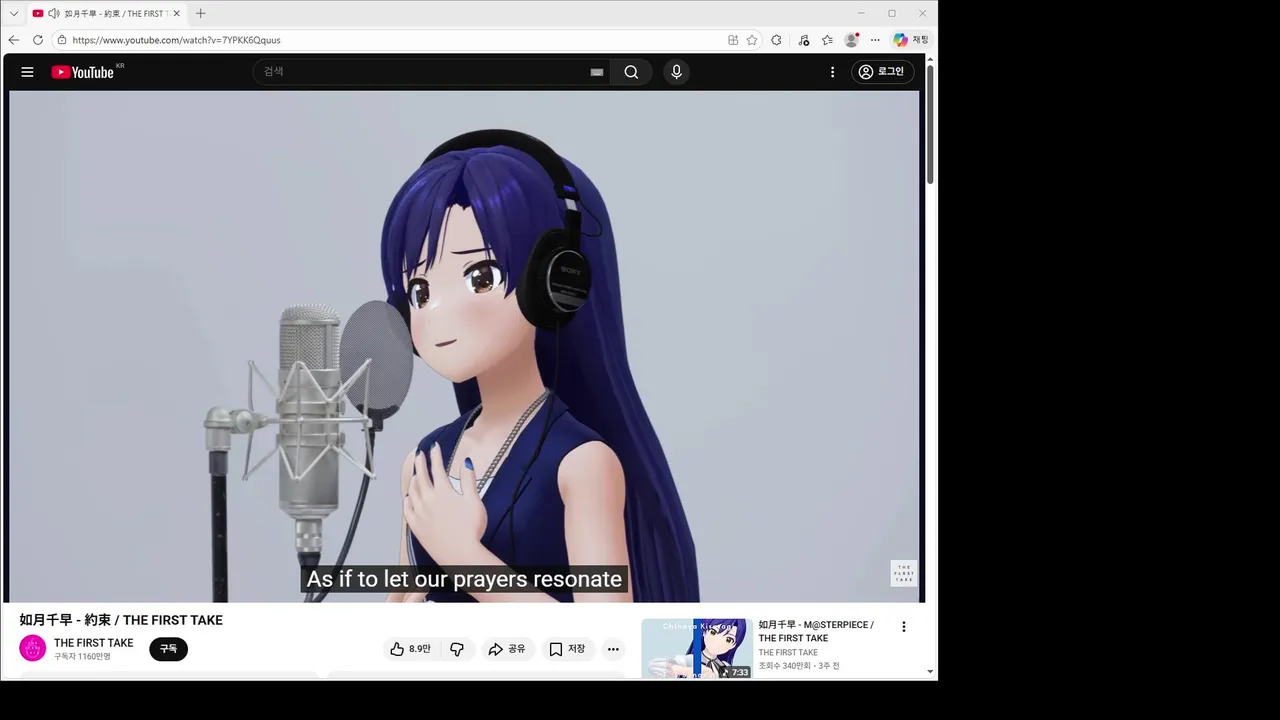Subscribe with the 구독 button
This screenshot has width=1280, height=720.
point(168,649)
